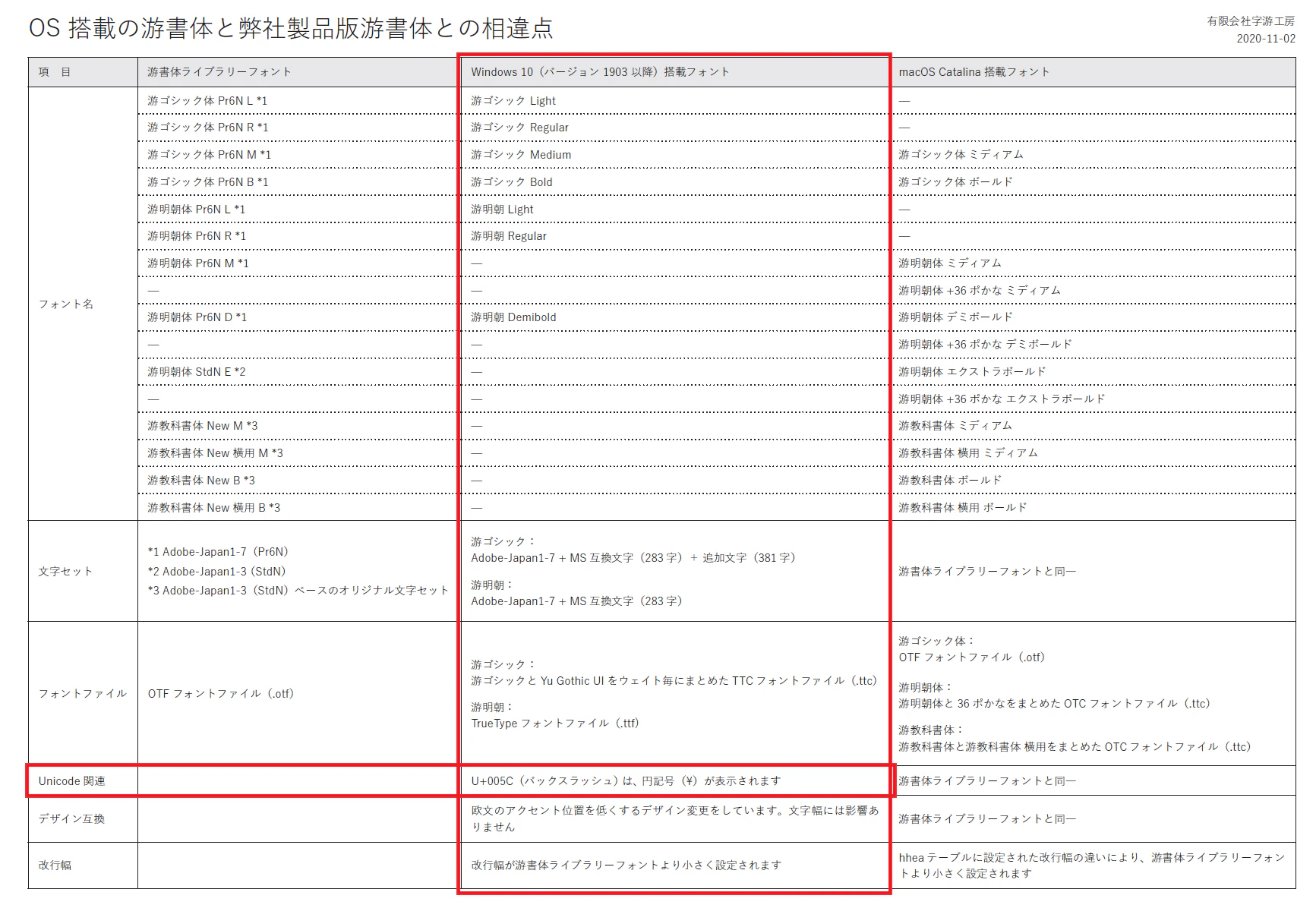Click text about Yu Gothic UI TTC フォントファイル
Screen dimensions: 1316x908
click(x=674, y=681)
